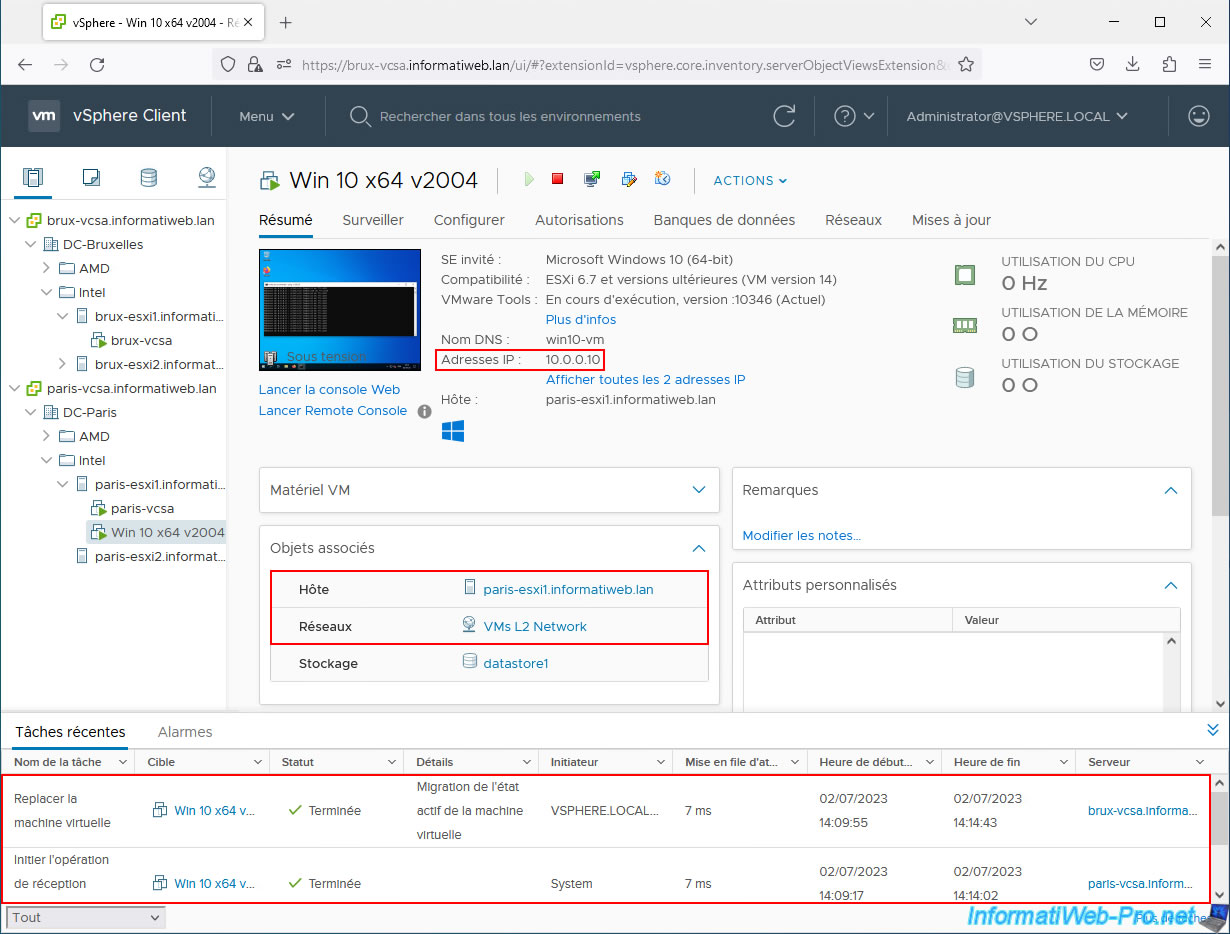Click the vSphere search field
Screen dimensions: 1230x934
tap(510, 116)
